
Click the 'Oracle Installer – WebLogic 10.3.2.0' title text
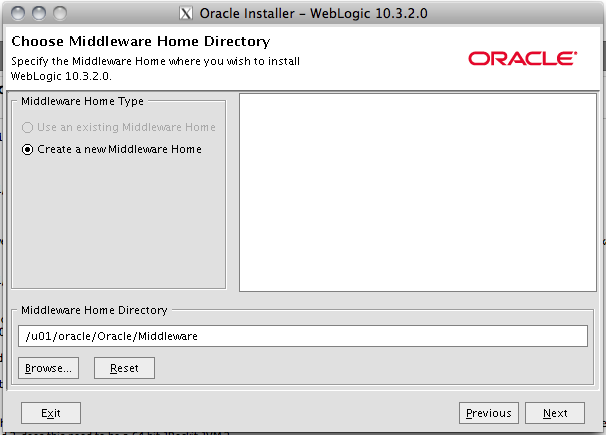pyautogui.click(x=313, y=14)
